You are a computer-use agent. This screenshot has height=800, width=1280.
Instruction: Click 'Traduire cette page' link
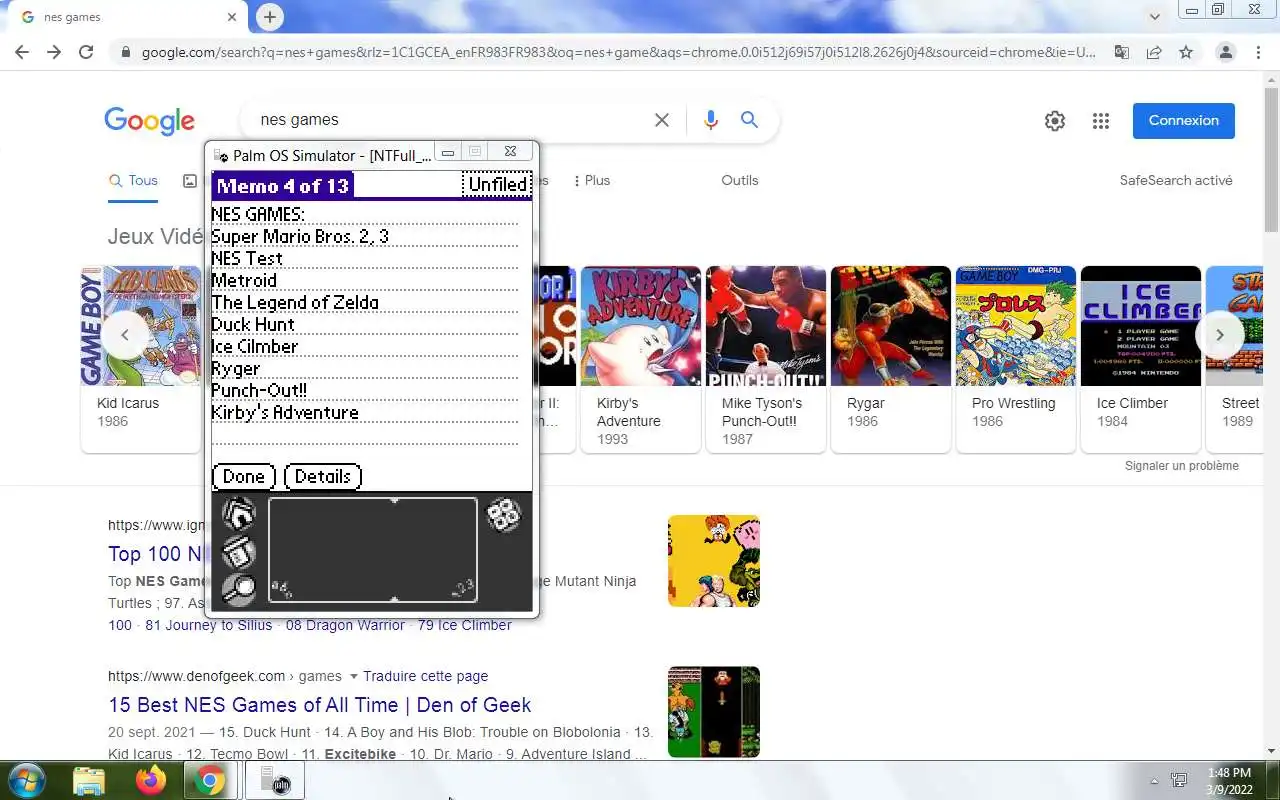[426, 677]
